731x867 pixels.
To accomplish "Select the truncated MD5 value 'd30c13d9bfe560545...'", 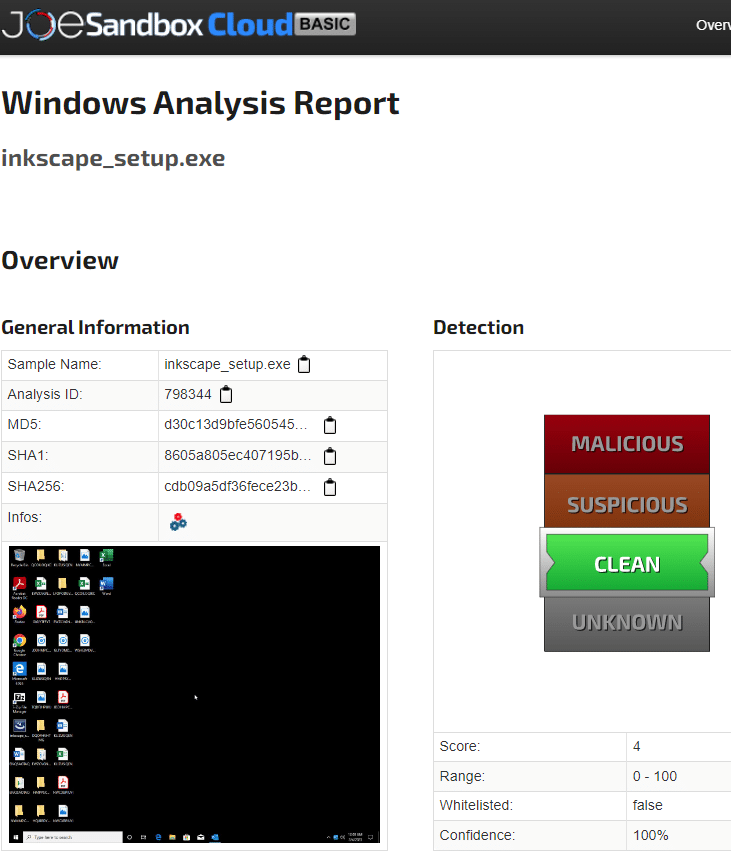I will (x=236, y=424).
